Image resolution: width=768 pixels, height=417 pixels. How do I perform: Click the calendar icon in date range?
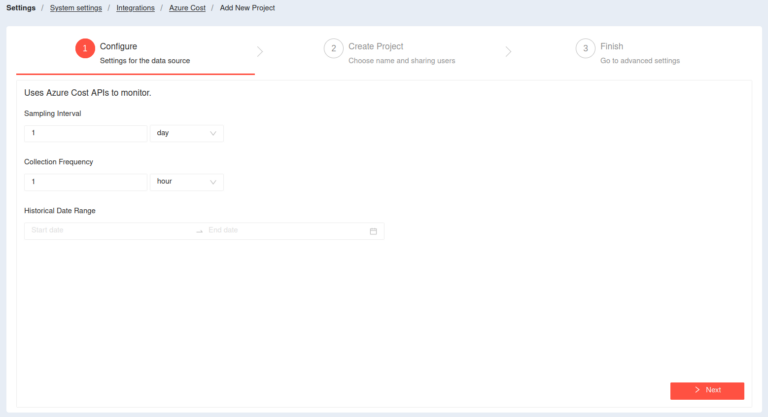click(x=373, y=231)
